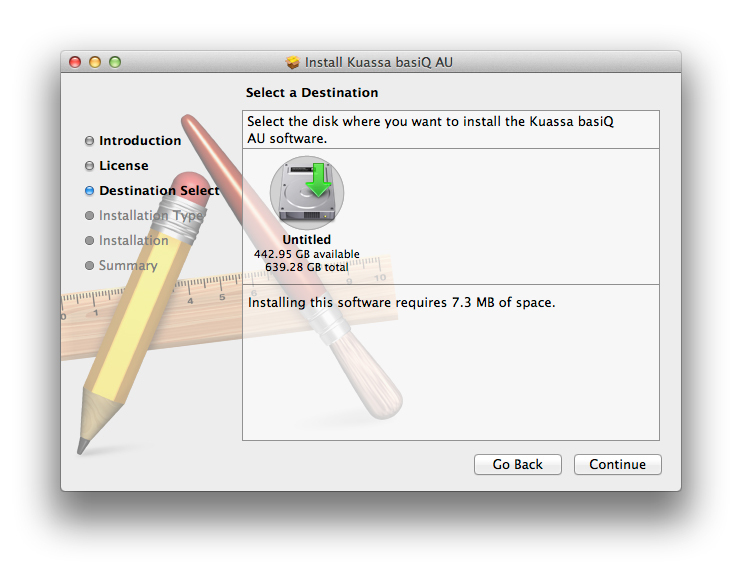The width and height of the screenshot is (744, 564).
Task: Click the 'Untitled' disk name label
Action: coord(307,240)
